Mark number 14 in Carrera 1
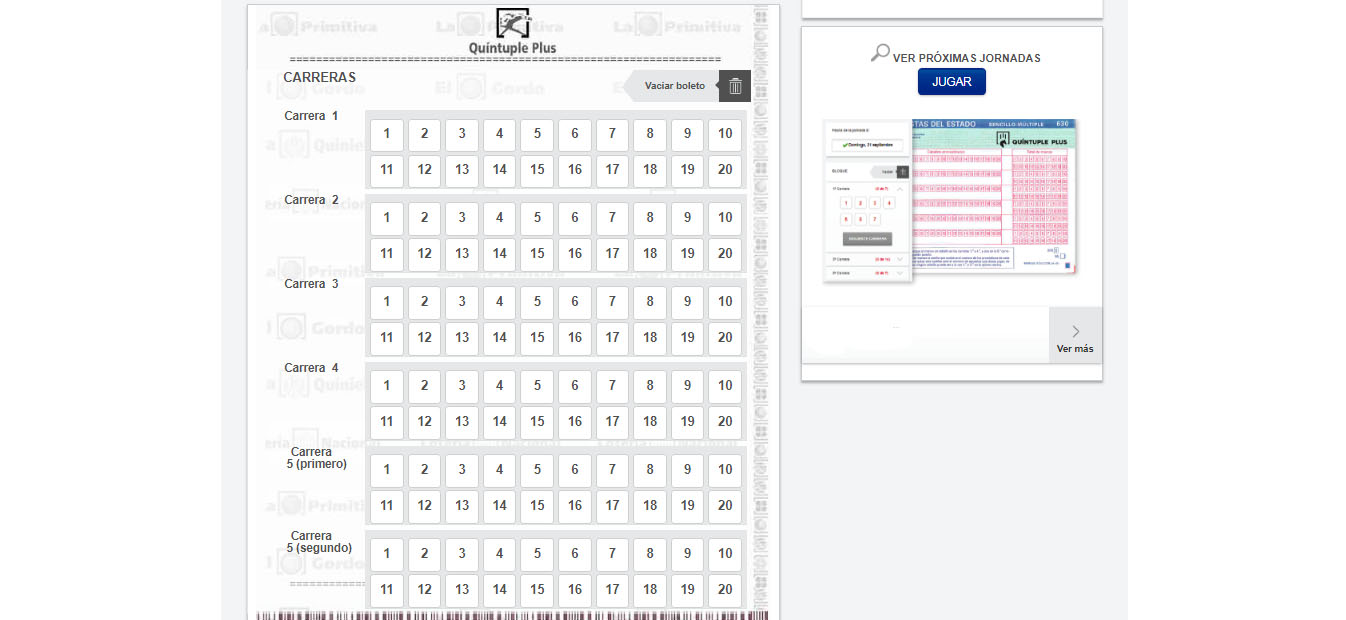This screenshot has width=1346, height=620. 500,171
